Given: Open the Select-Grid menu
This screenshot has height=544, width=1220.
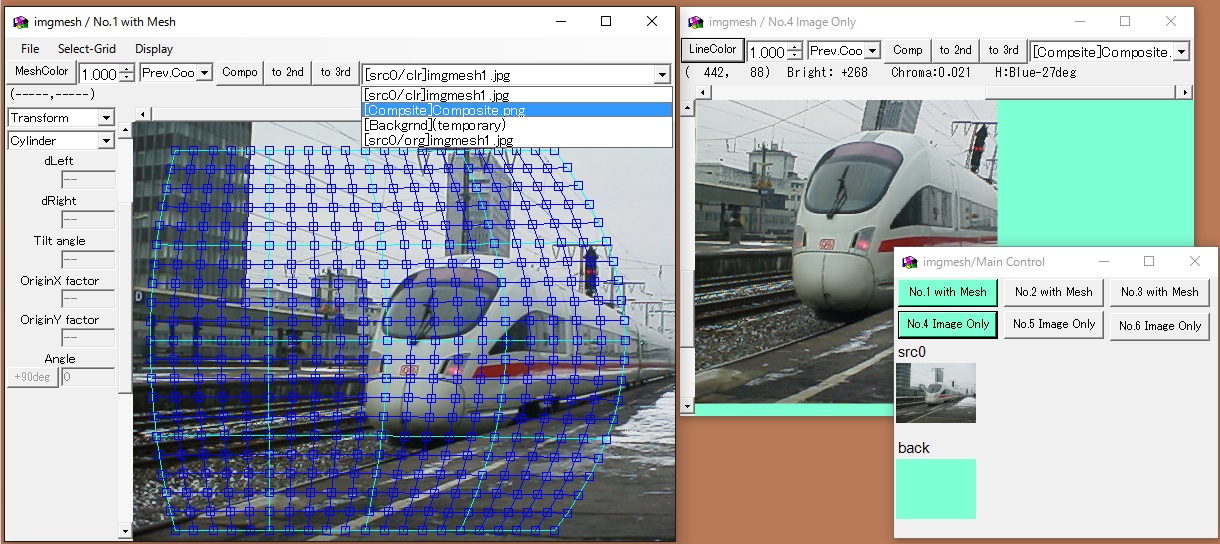Looking at the screenshot, I should [x=87, y=48].
